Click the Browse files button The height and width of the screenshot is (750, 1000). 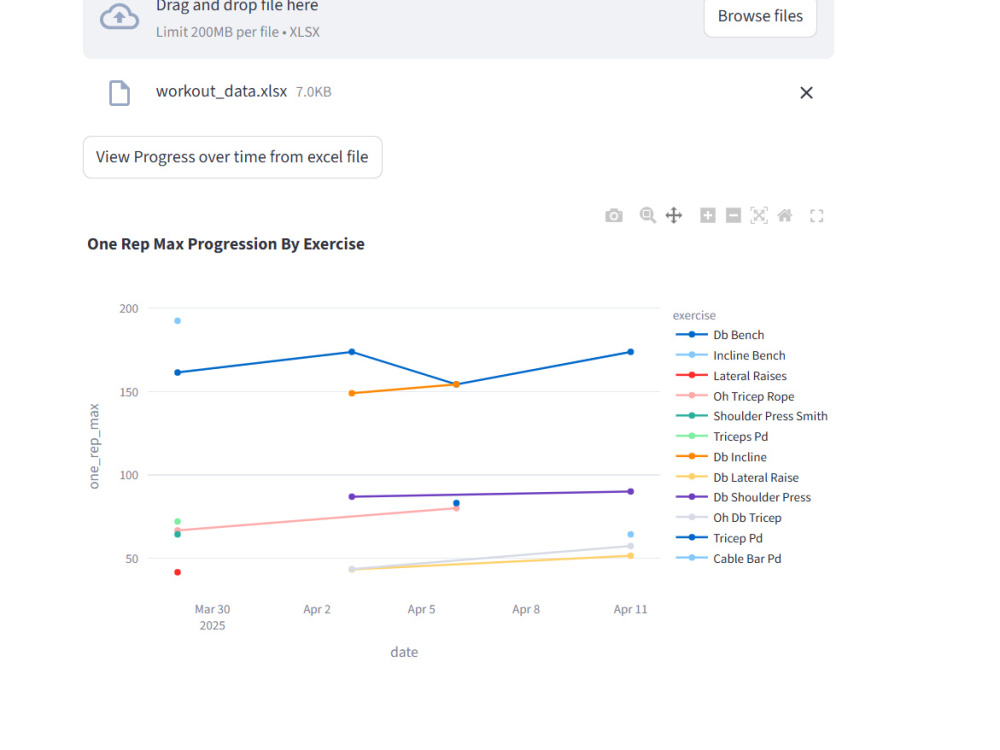point(760,16)
